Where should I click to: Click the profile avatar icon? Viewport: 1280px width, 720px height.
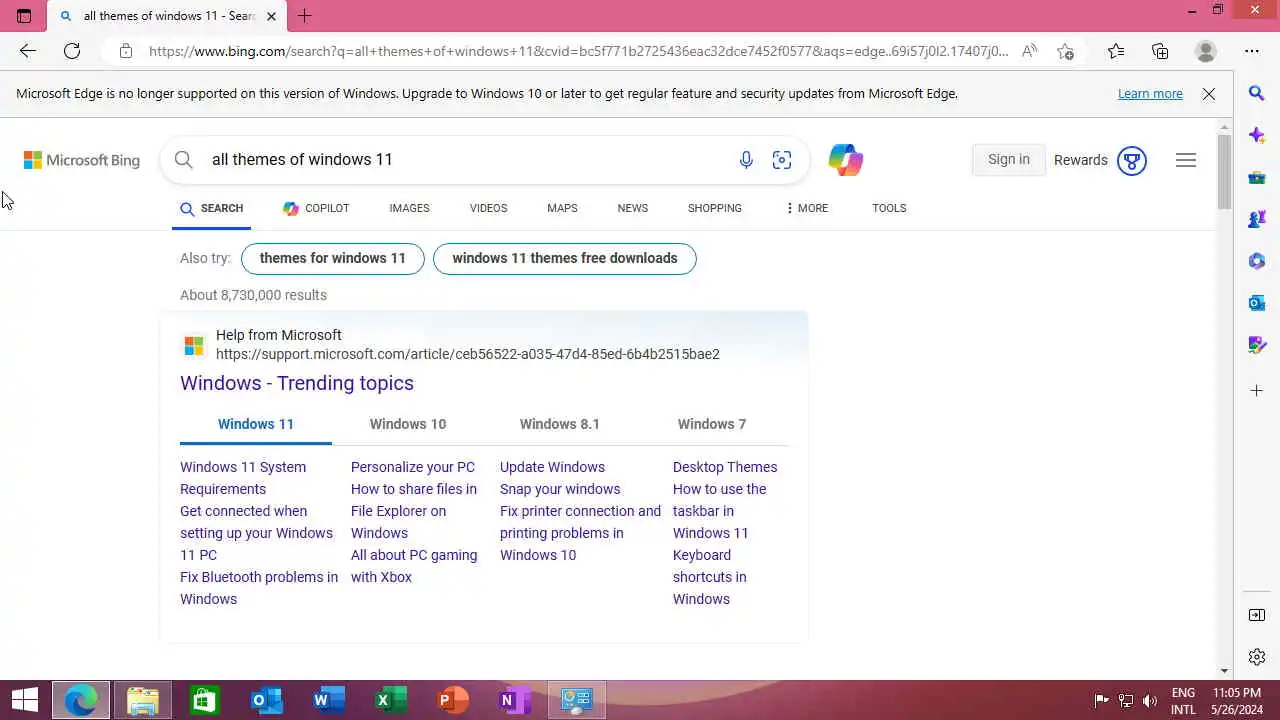tap(1206, 51)
